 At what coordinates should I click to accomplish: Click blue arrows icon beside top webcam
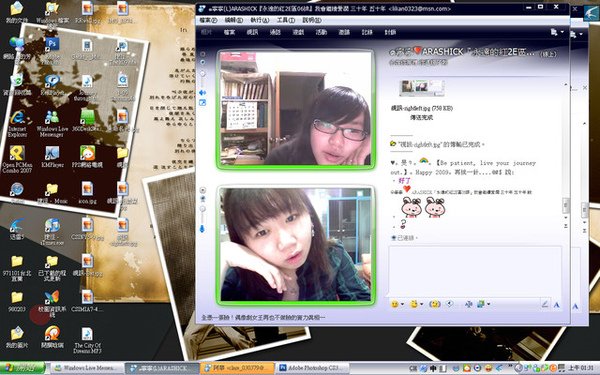tap(202, 93)
